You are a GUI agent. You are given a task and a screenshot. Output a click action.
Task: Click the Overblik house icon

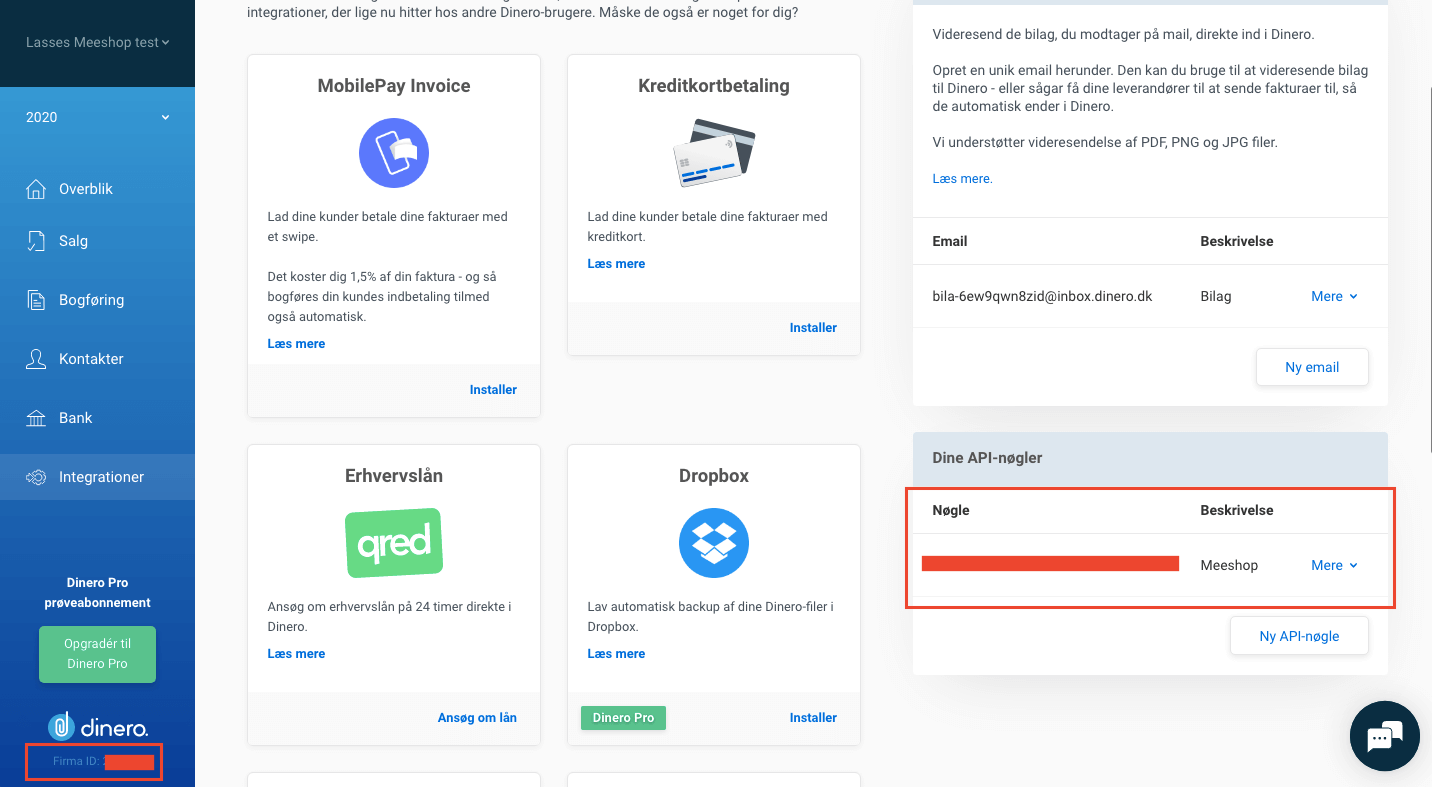pos(36,189)
